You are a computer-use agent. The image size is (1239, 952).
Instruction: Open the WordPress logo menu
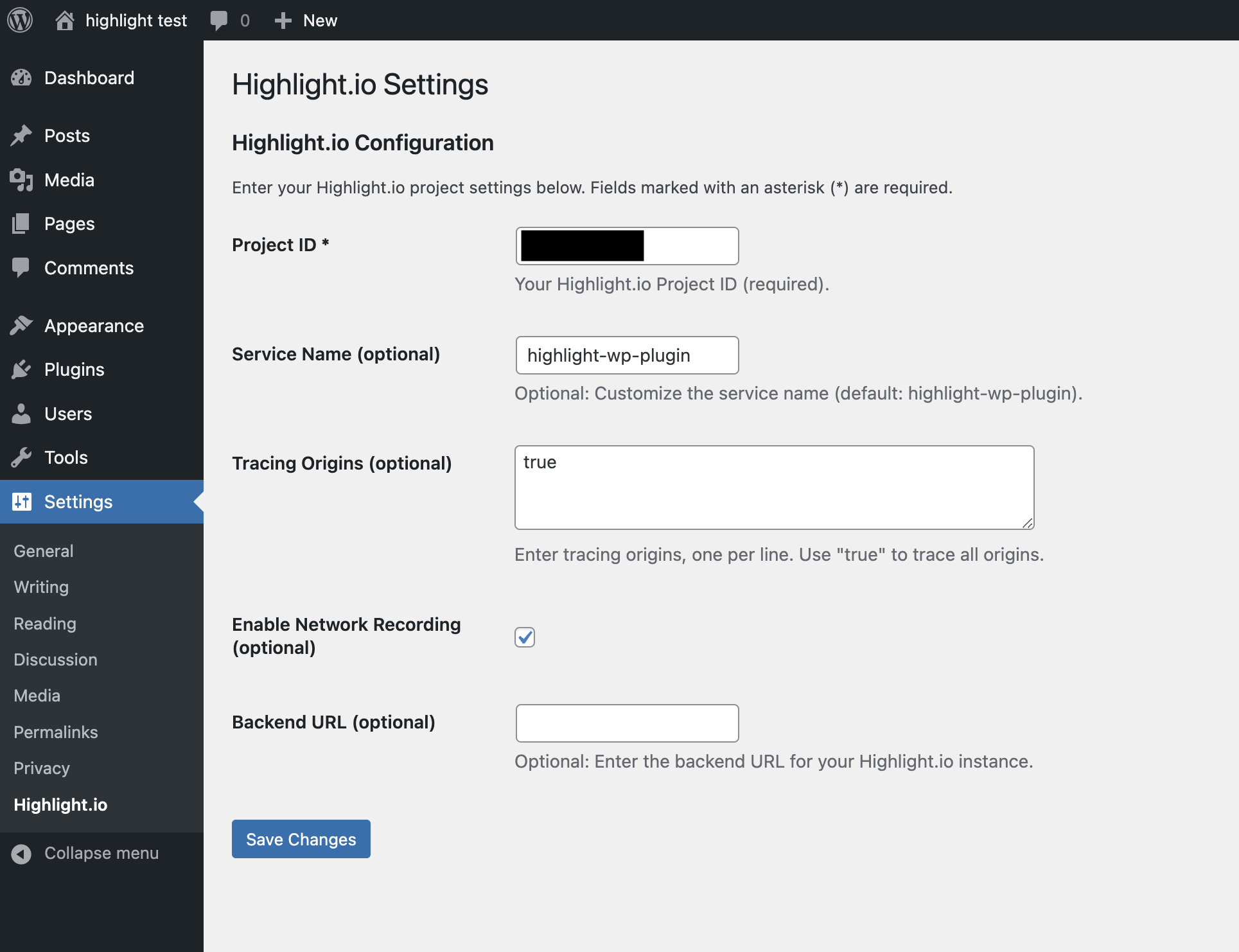point(20,20)
